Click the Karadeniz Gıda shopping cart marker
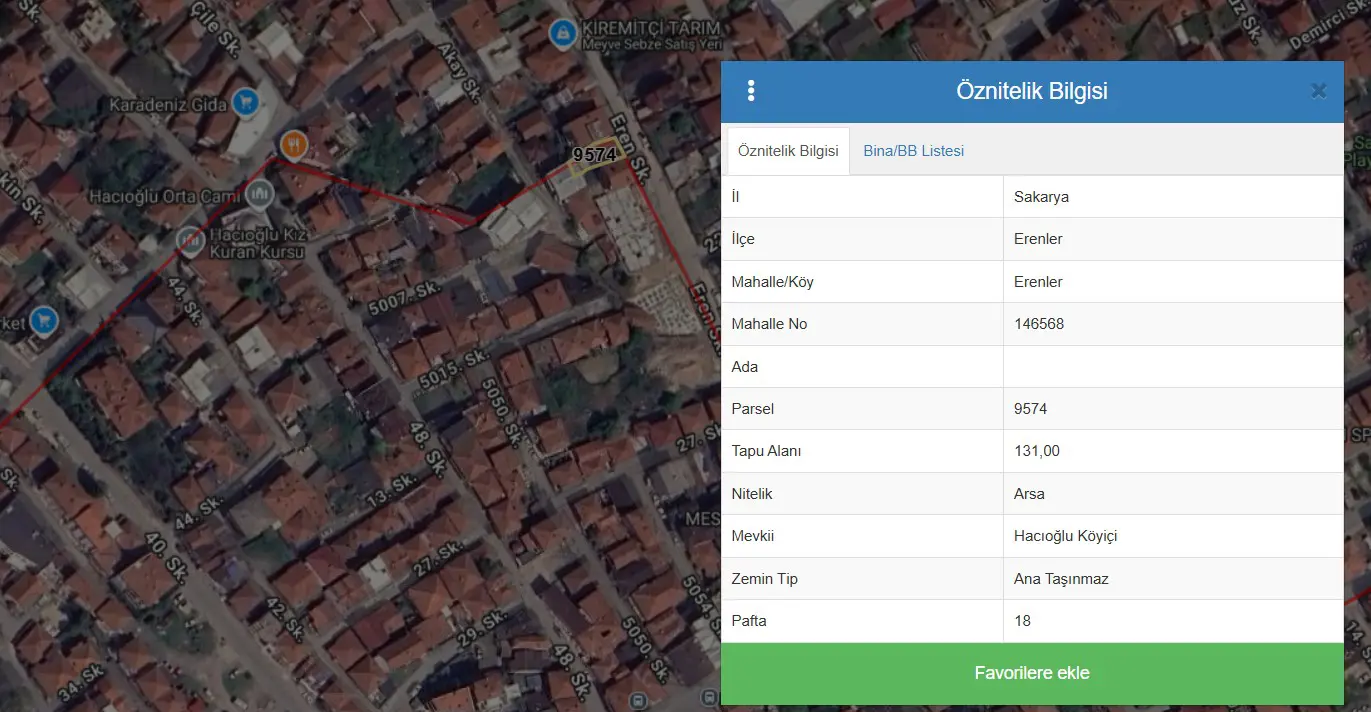Image resolution: width=1371 pixels, height=712 pixels. pyautogui.click(x=245, y=101)
